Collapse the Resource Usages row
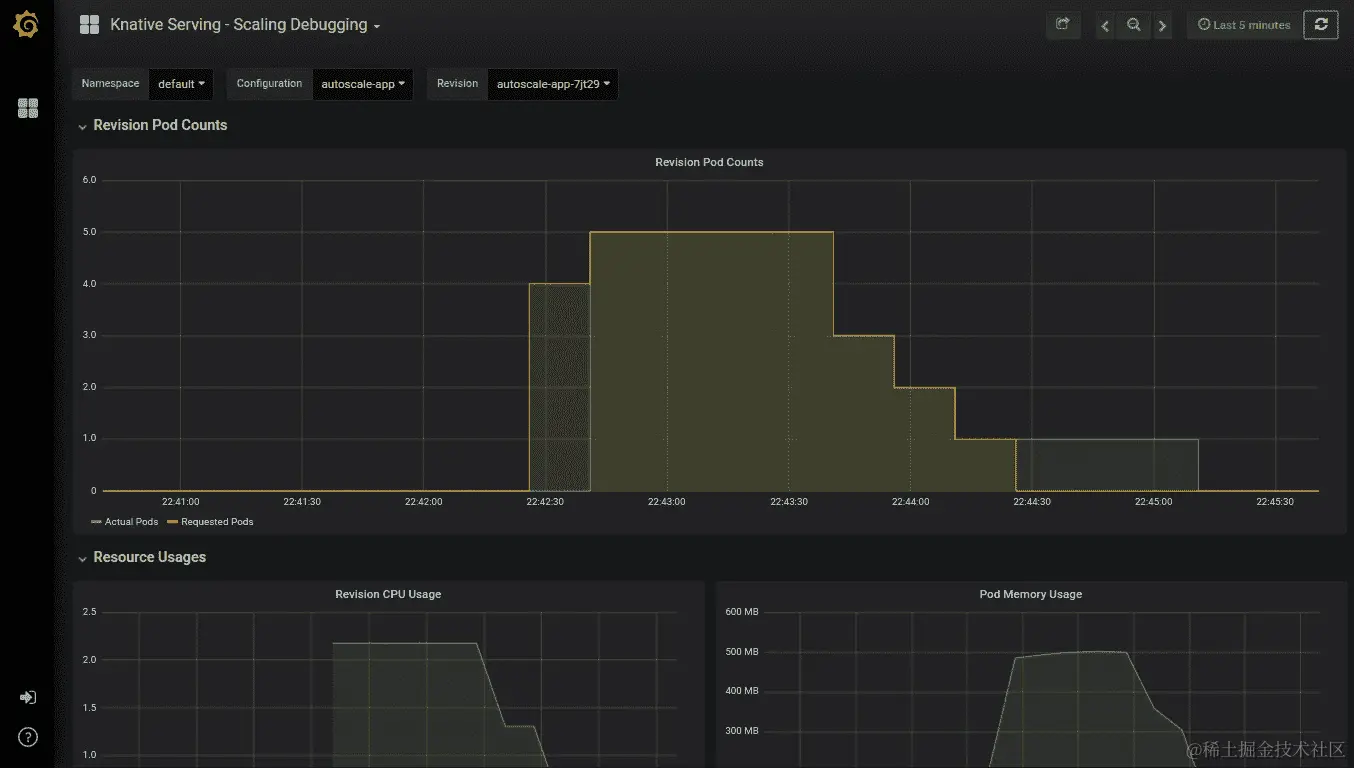This screenshot has width=1354, height=768. click(x=142, y=557)
